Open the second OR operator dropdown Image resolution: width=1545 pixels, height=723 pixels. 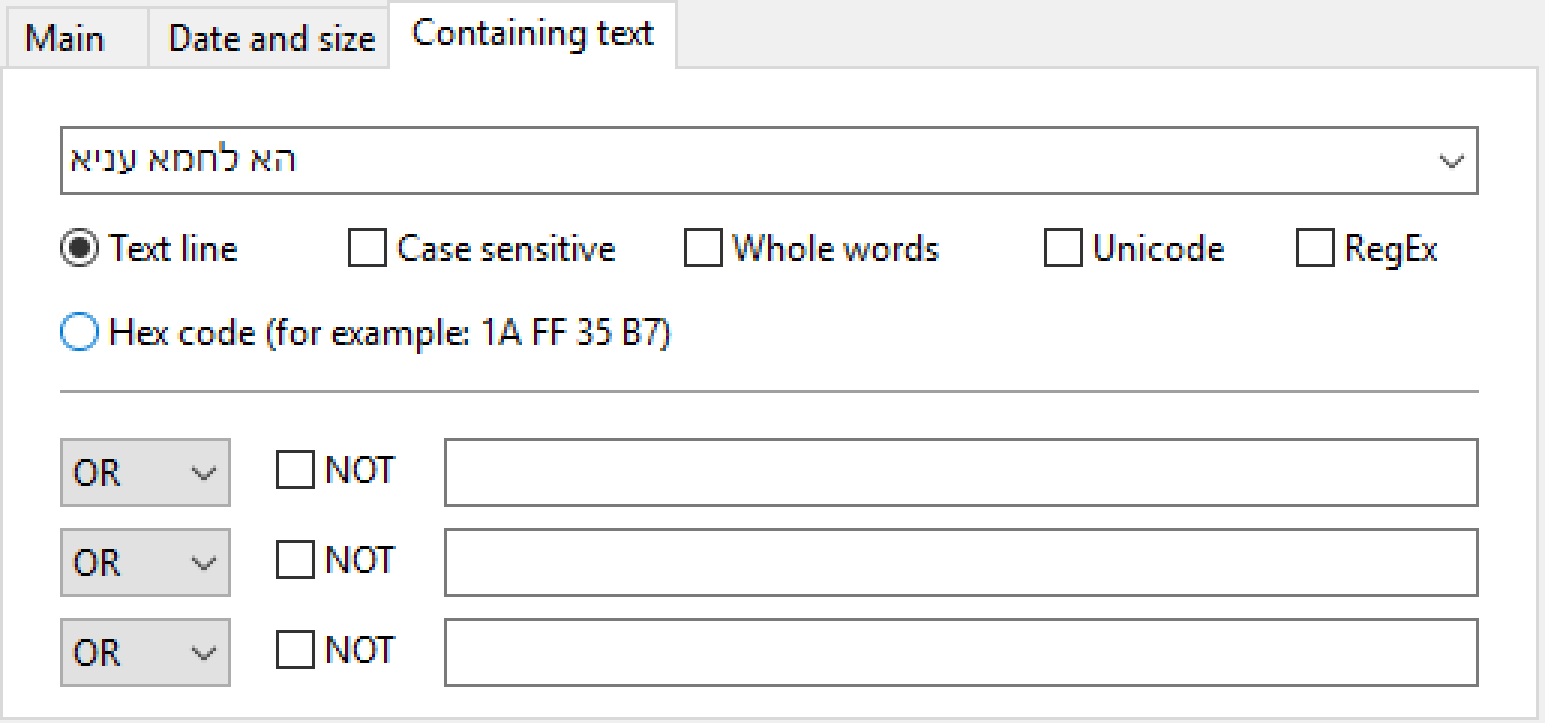(x=145, y=562)
